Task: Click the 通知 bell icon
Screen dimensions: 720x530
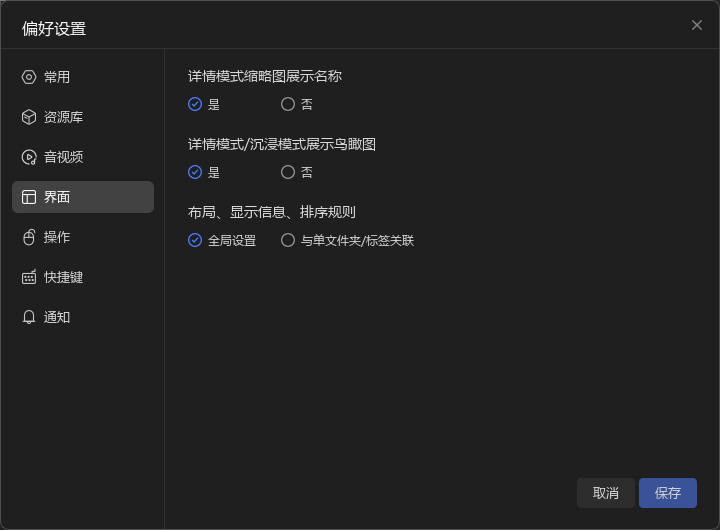Action: coord(29,317)
